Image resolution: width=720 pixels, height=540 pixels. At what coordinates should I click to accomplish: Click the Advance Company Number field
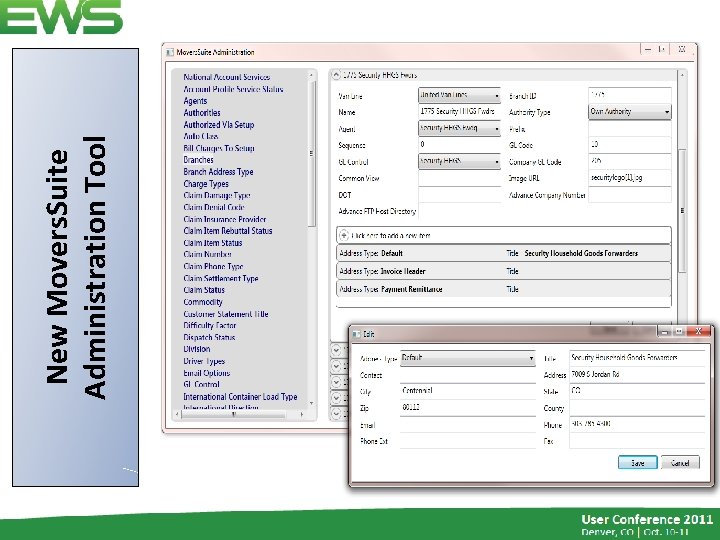click(x=630, y=195)
